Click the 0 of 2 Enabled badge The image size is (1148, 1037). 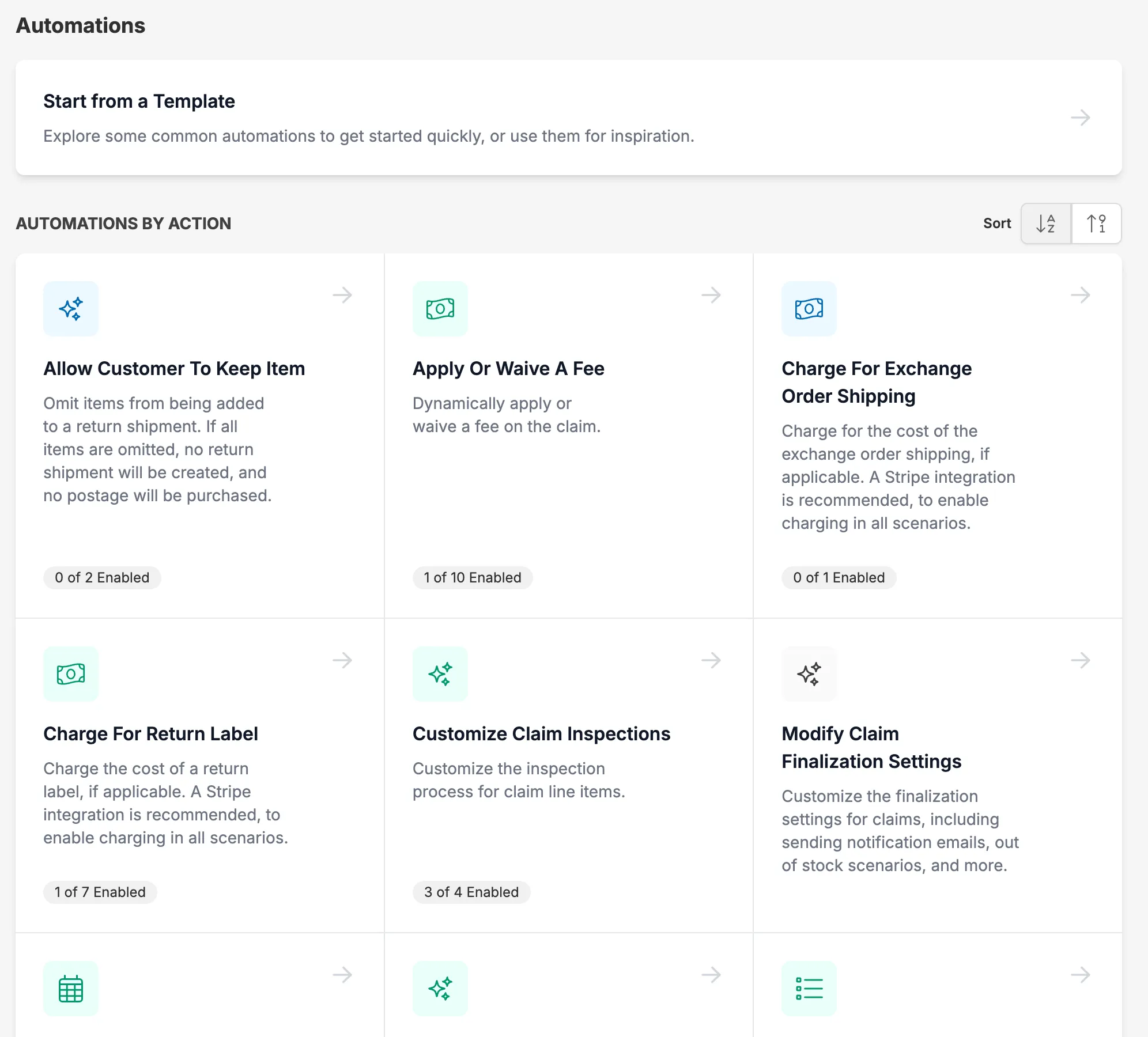(x=102, y=577)
